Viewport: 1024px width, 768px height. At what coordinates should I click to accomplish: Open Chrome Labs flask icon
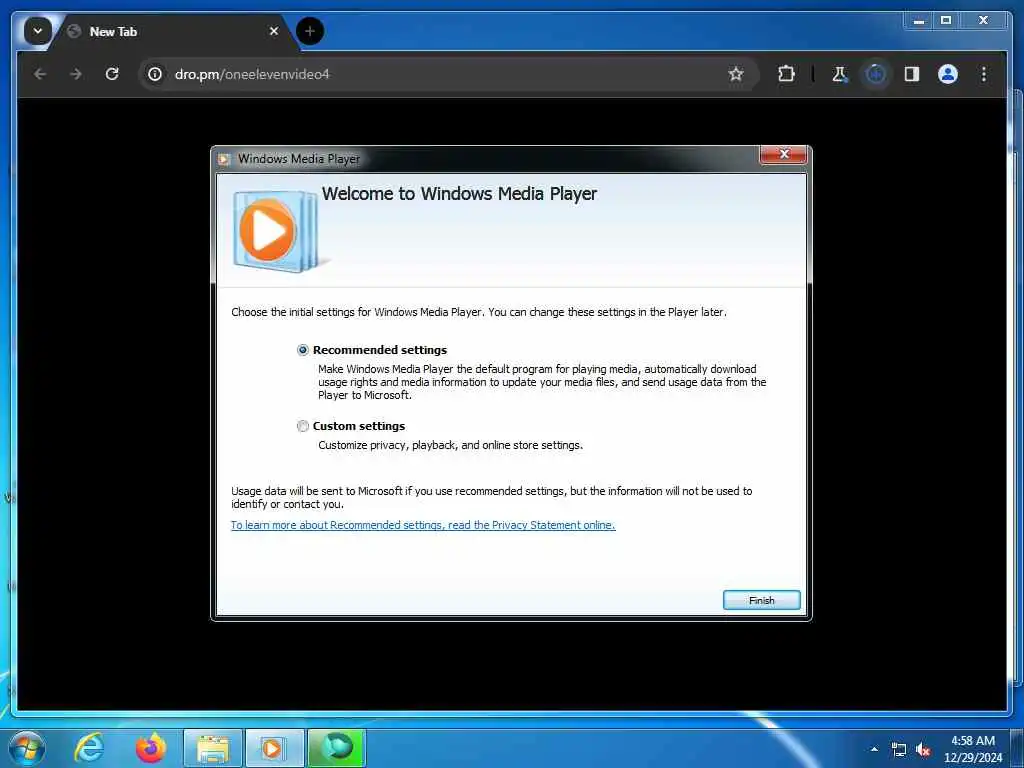(x=840, y=74)
